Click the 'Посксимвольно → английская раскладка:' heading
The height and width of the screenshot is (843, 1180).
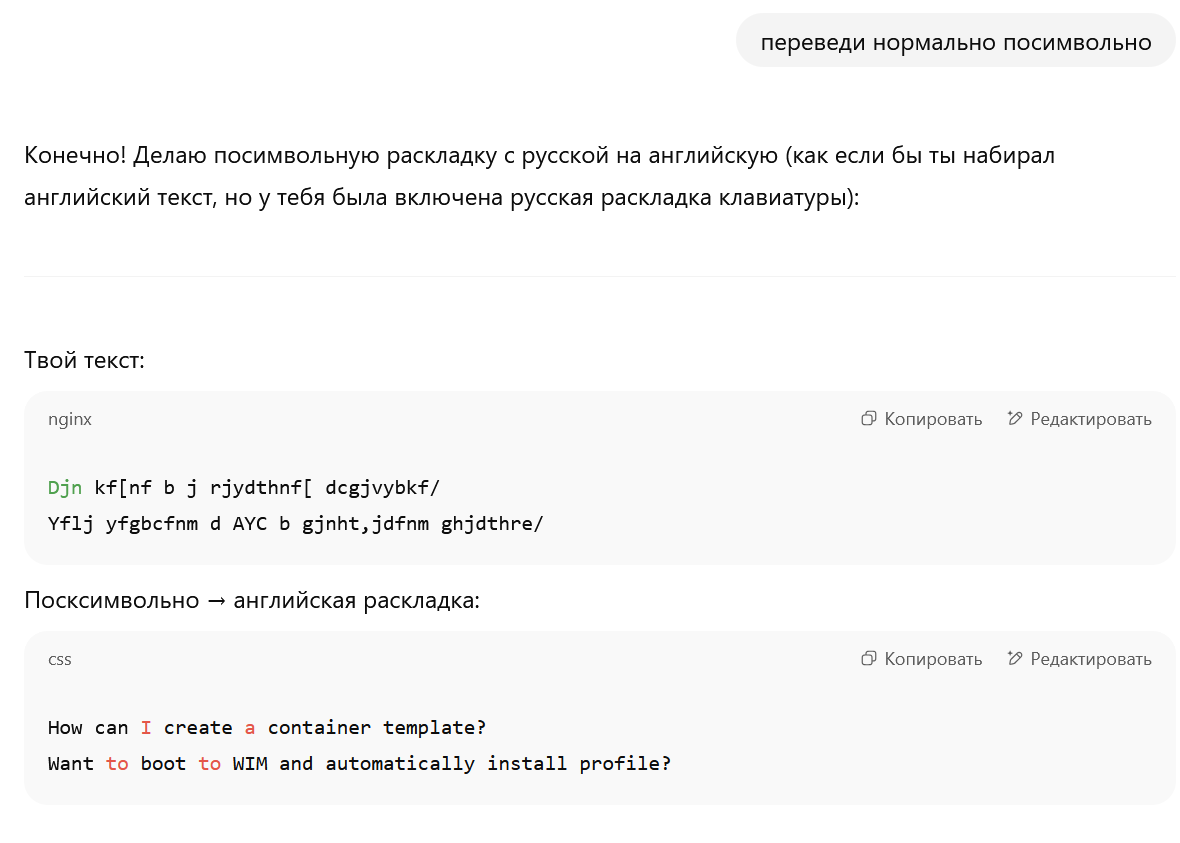click(x=252, y=600)
